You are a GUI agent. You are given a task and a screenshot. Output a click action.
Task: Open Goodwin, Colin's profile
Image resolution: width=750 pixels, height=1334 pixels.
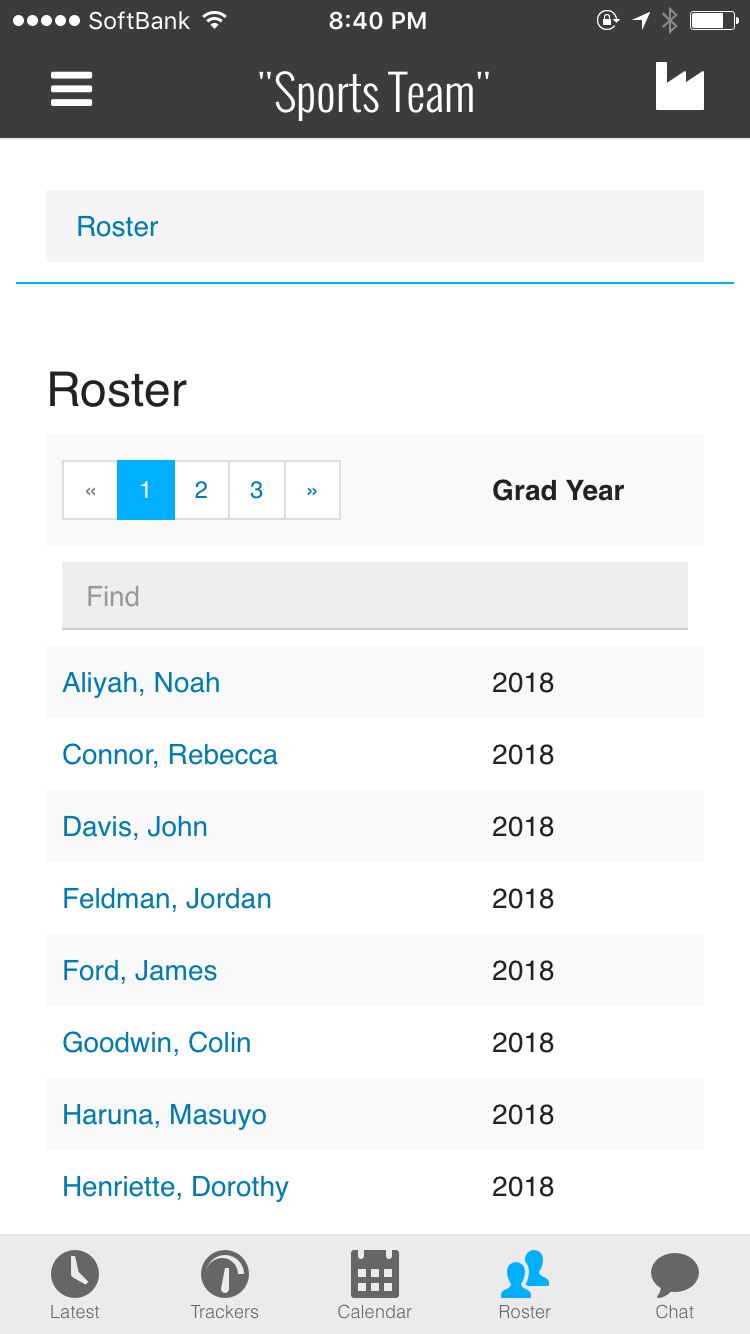tap(157, 1043)
